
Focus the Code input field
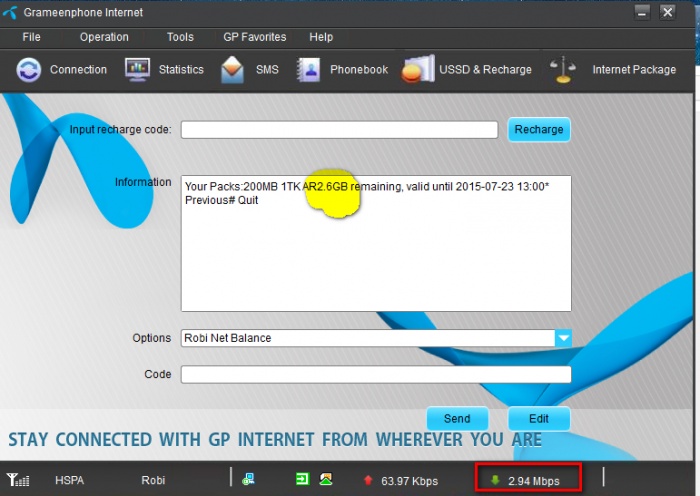click(376, 374)
